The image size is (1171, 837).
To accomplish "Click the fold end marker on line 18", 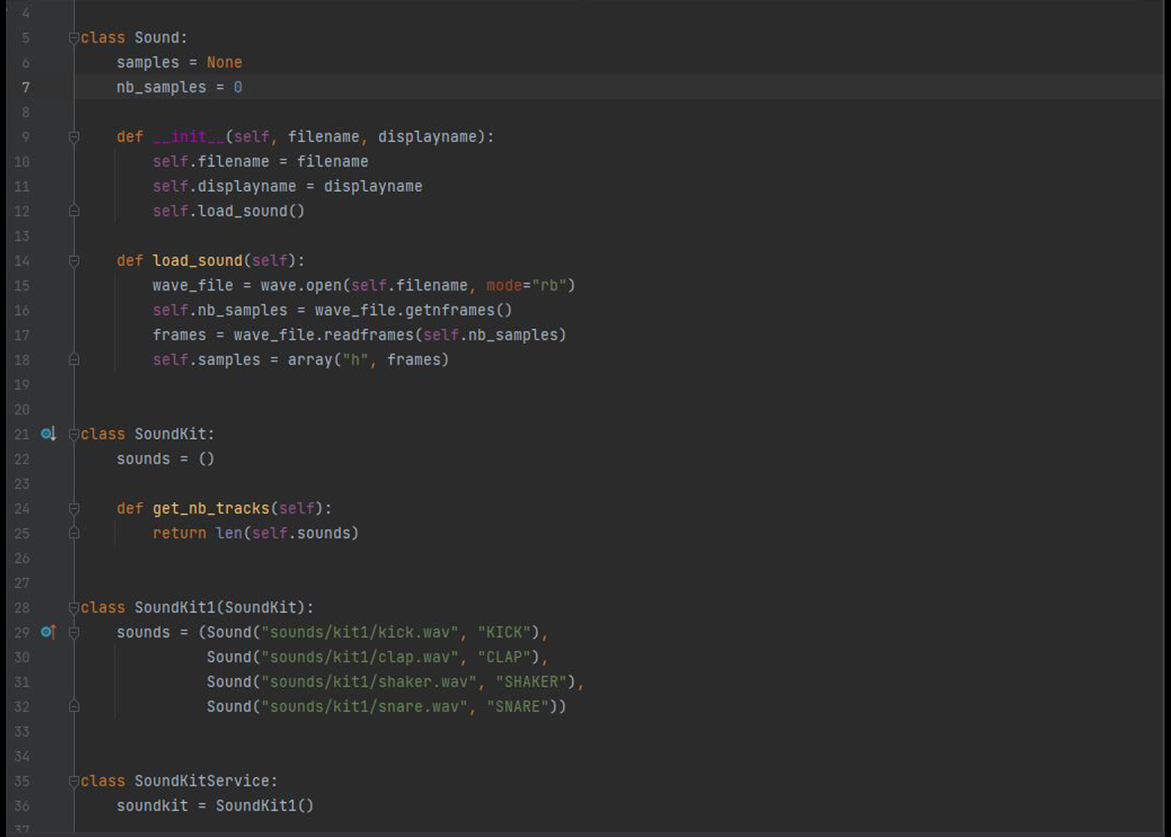I will 74,359.
